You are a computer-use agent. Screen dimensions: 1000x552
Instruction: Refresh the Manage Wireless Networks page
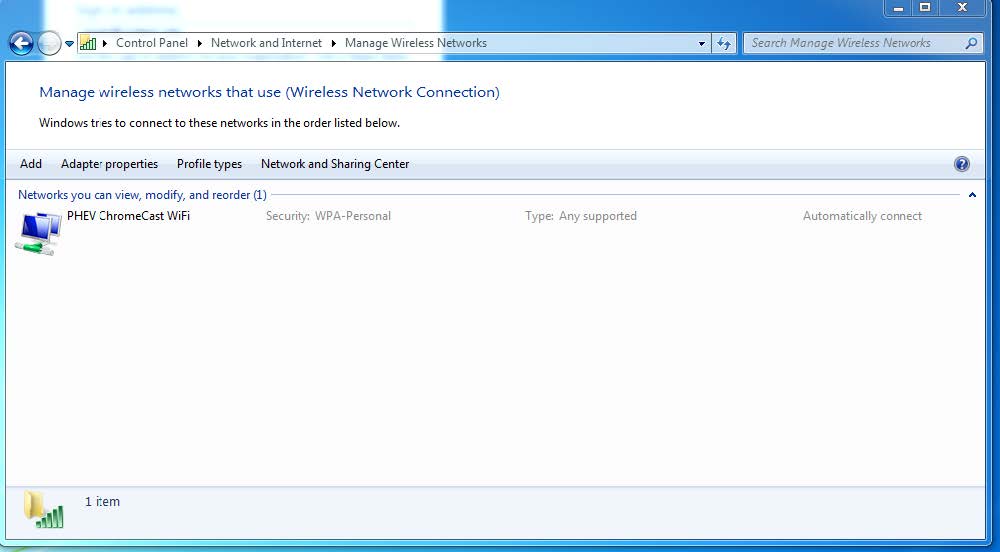pos(724,43)
